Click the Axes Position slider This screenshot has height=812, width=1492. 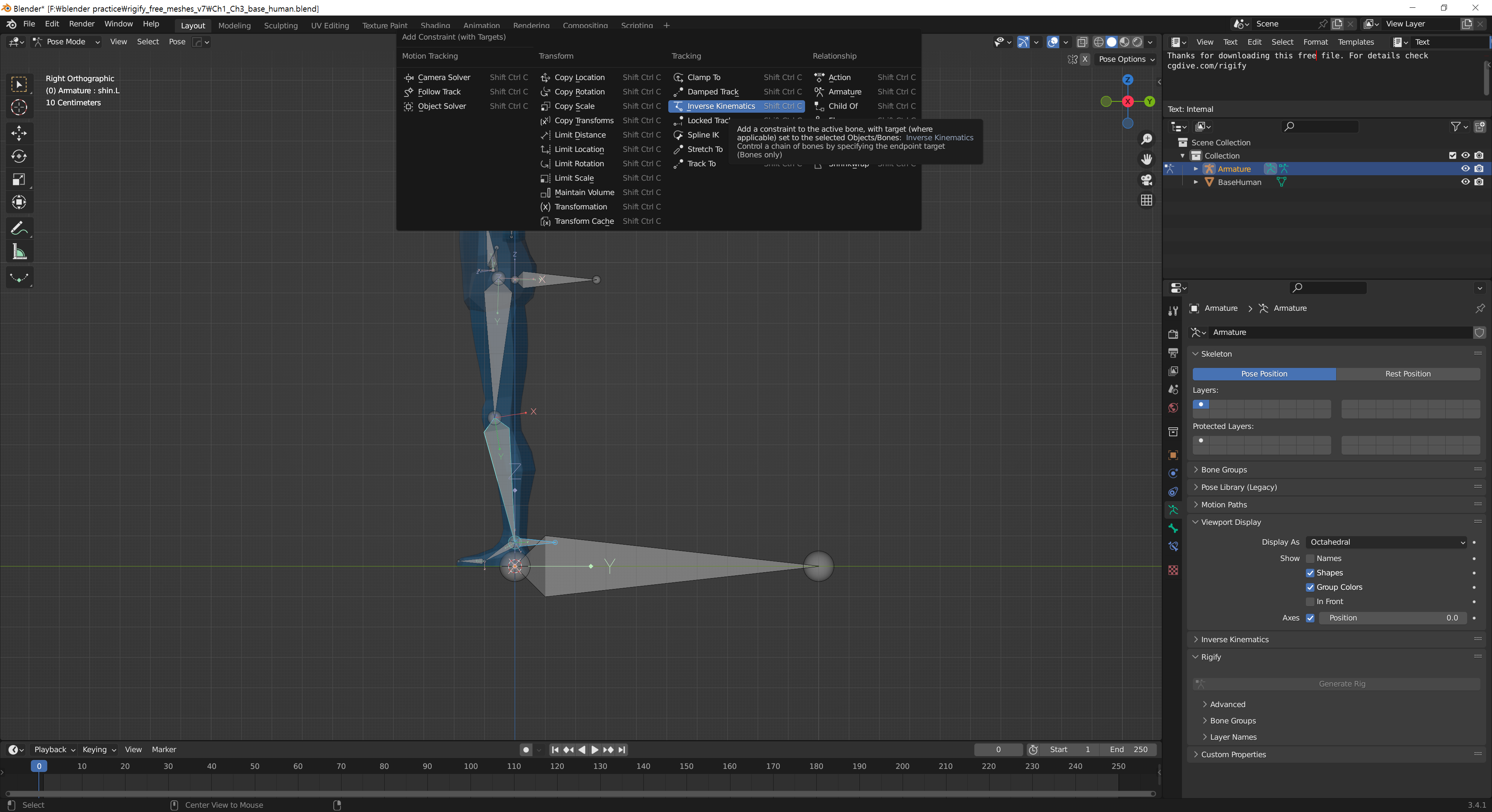1393,618
